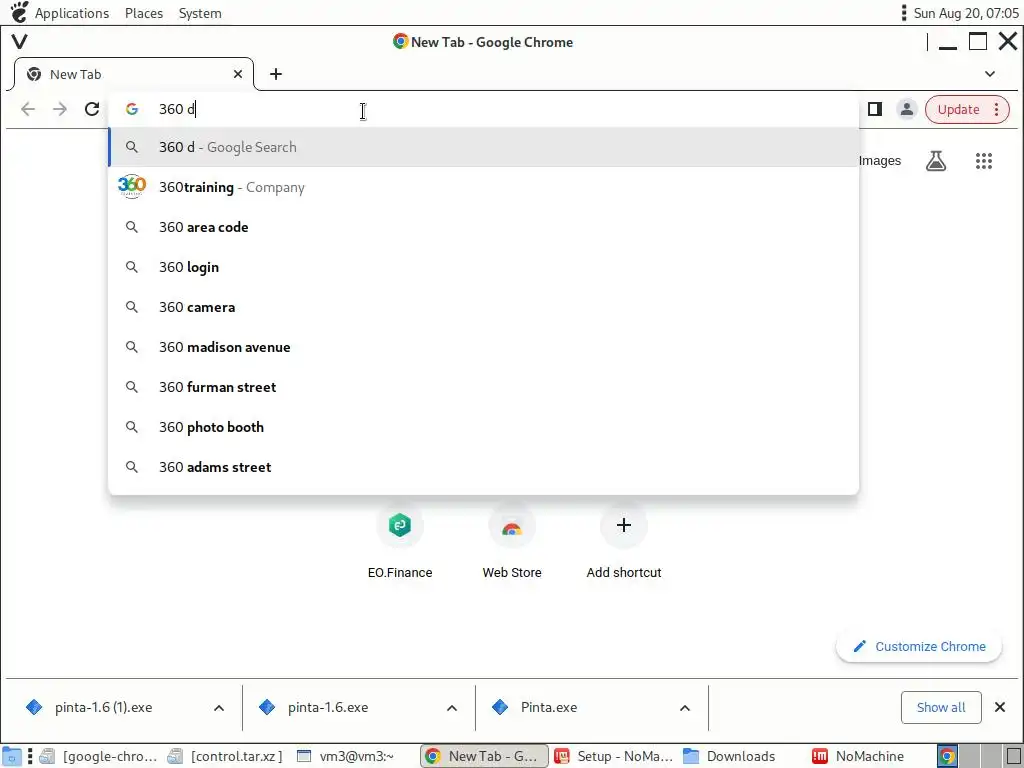Viewport: 1024px width, 768px height.
Task: Expand options for pinta-1.6 (1).exe download
Action: click(219, 708)
